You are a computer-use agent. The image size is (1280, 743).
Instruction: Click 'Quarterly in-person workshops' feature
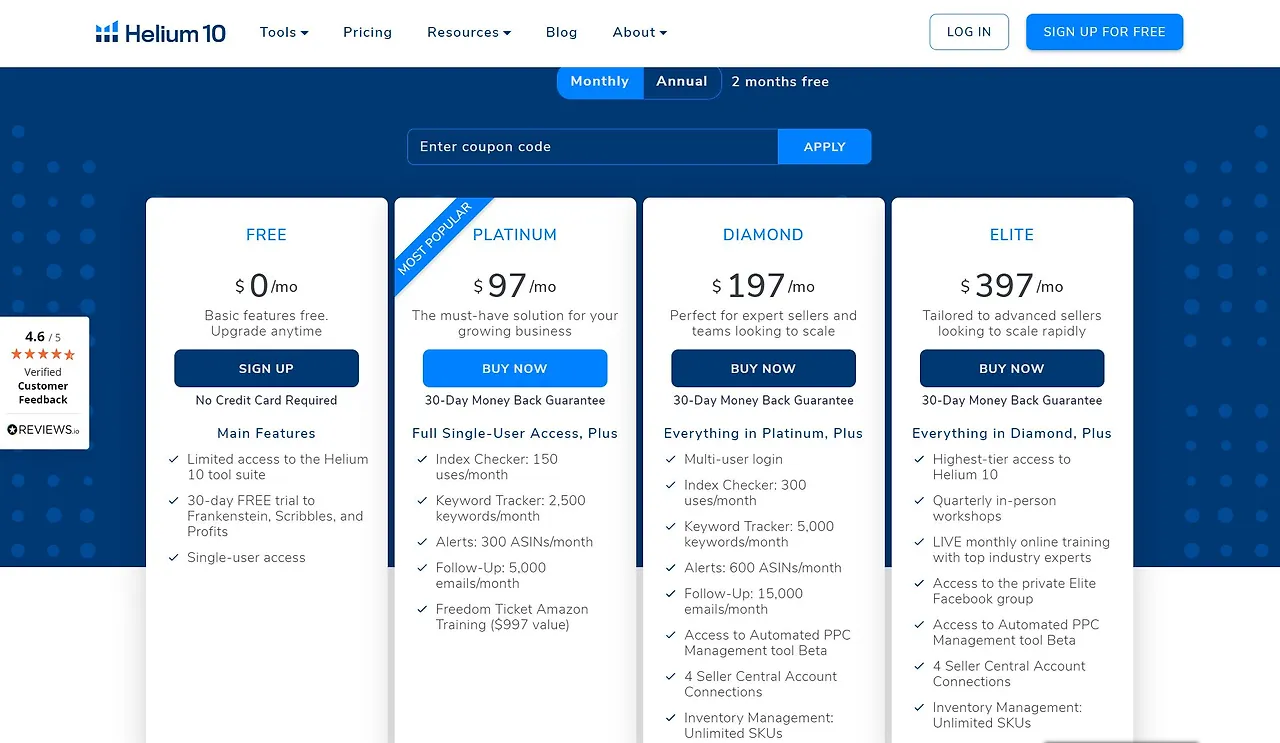pyautogui.click(x=994, y=509)
